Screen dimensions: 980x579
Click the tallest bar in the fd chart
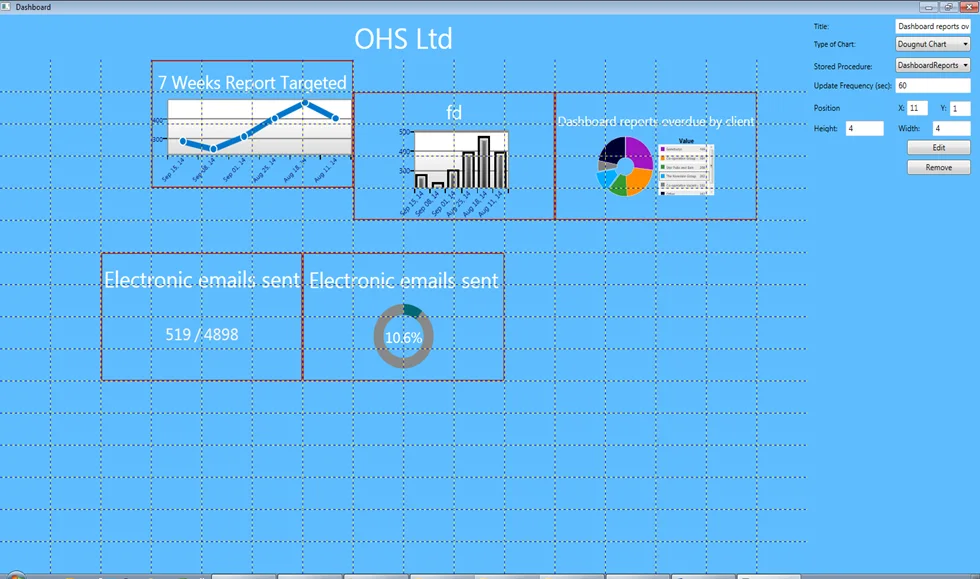pyautogui.click(x=483, y=162)
